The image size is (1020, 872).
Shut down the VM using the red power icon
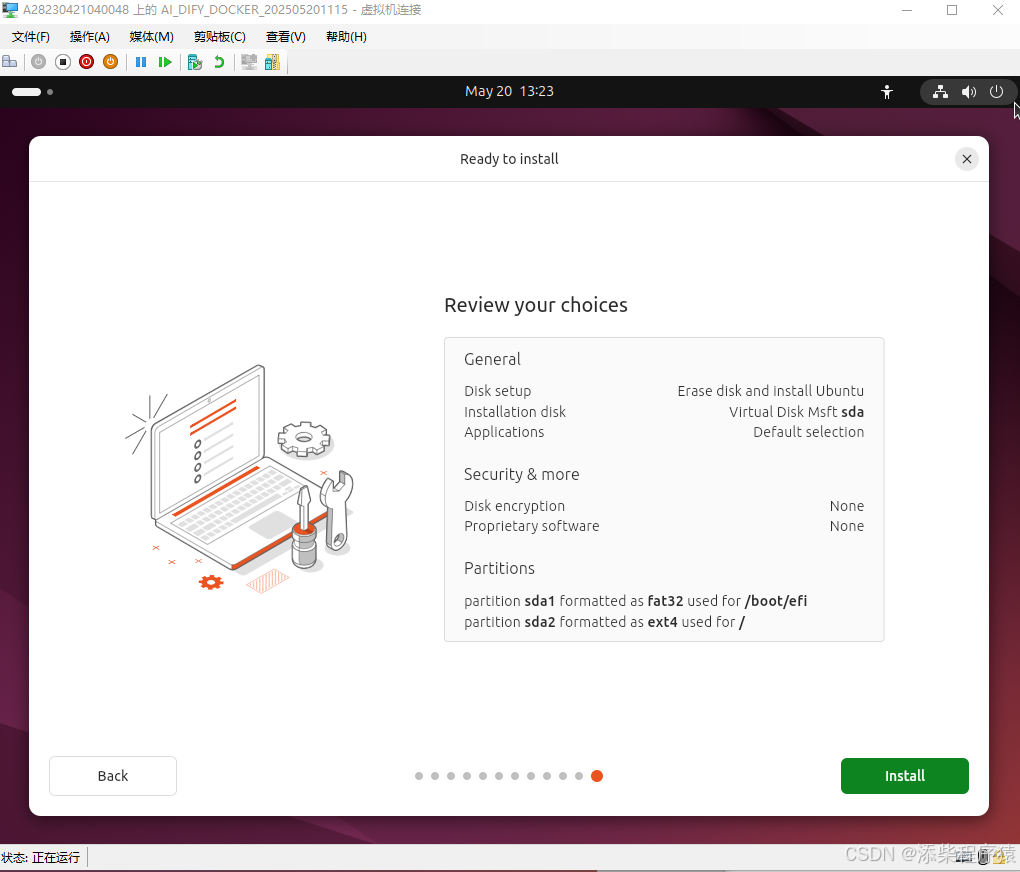pos(87,62)
